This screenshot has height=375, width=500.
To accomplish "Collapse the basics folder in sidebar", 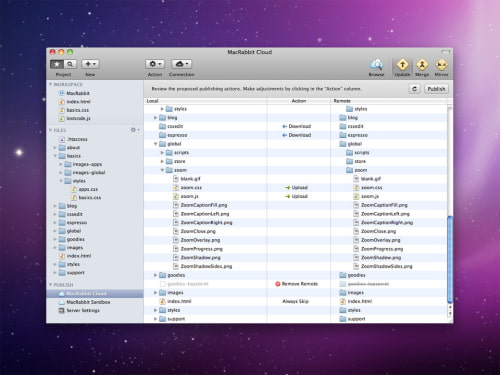I will (x=55, y=156).
